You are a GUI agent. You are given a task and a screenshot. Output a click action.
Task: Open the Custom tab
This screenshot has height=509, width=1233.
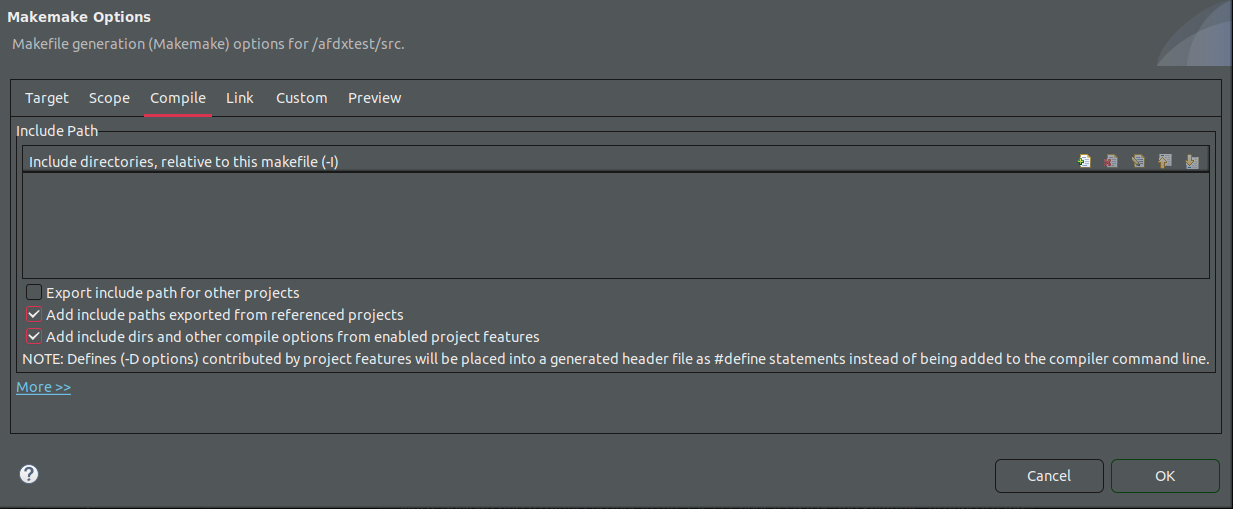(x=302, y=98)
